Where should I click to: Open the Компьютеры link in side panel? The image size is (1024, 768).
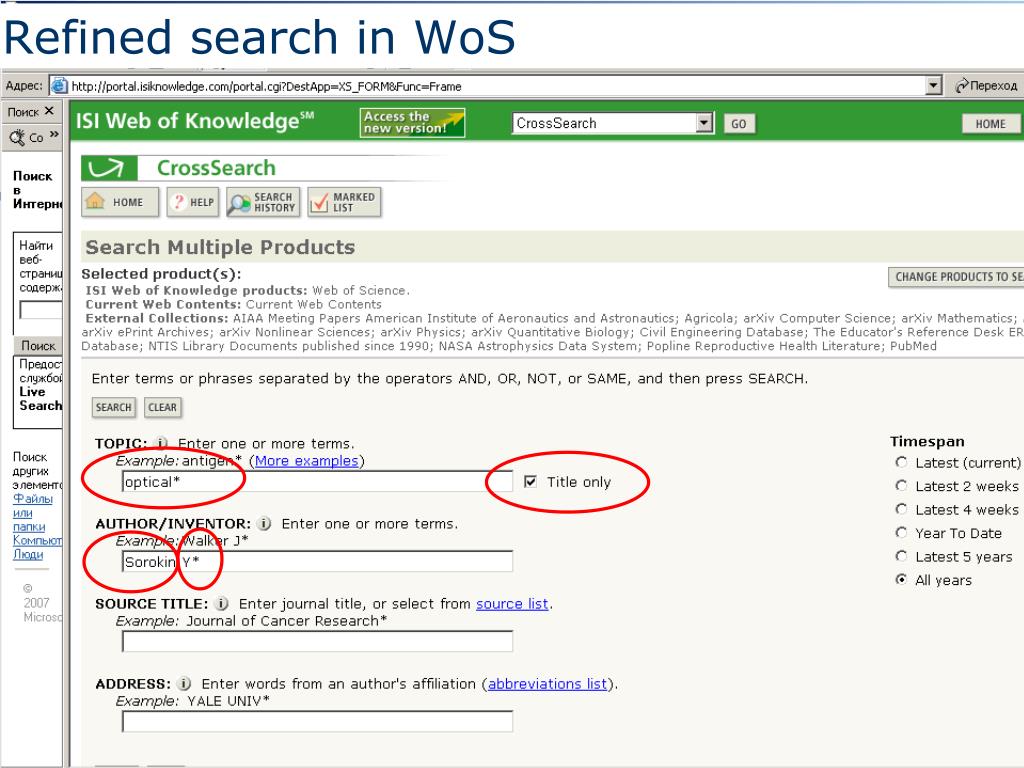coord(37,540)
